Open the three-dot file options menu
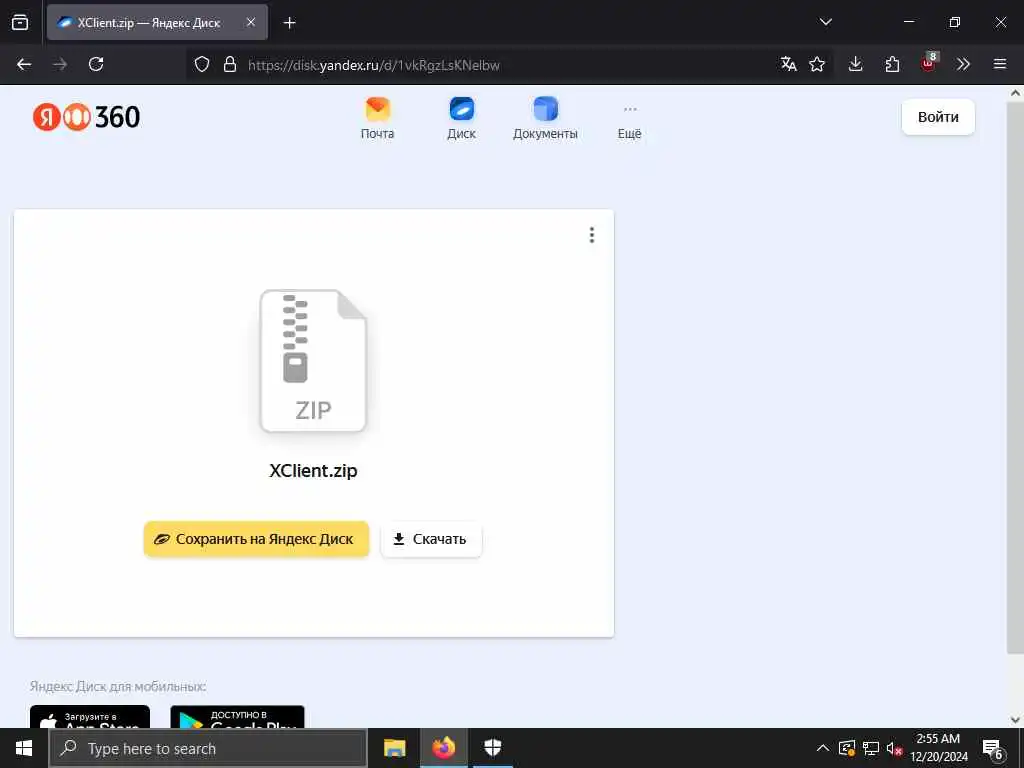1024x768 pixels. tap(592, 235)
